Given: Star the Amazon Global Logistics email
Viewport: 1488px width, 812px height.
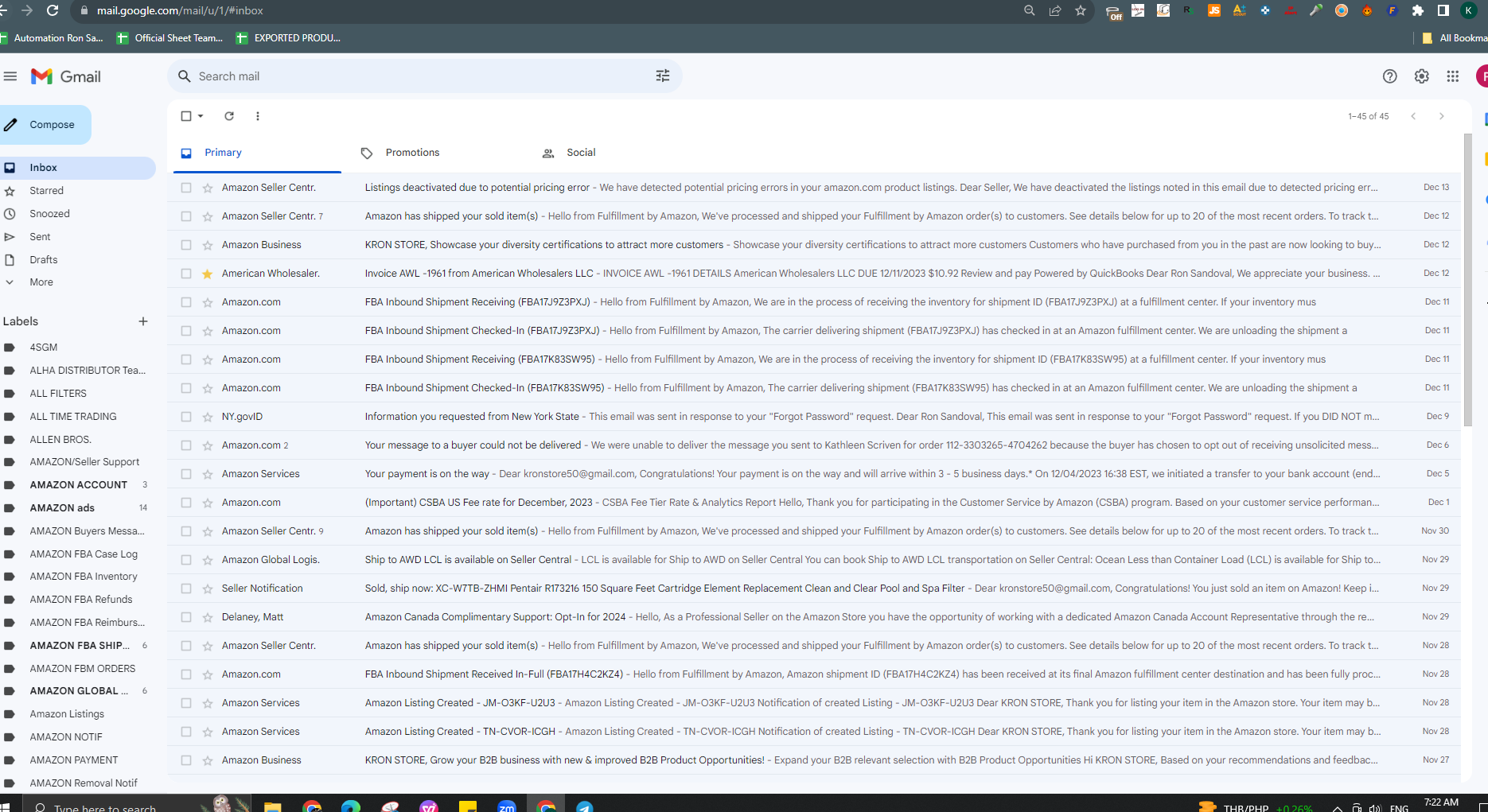Looking at the screenshot, I should pyautogui.click(x=208, y=560).
